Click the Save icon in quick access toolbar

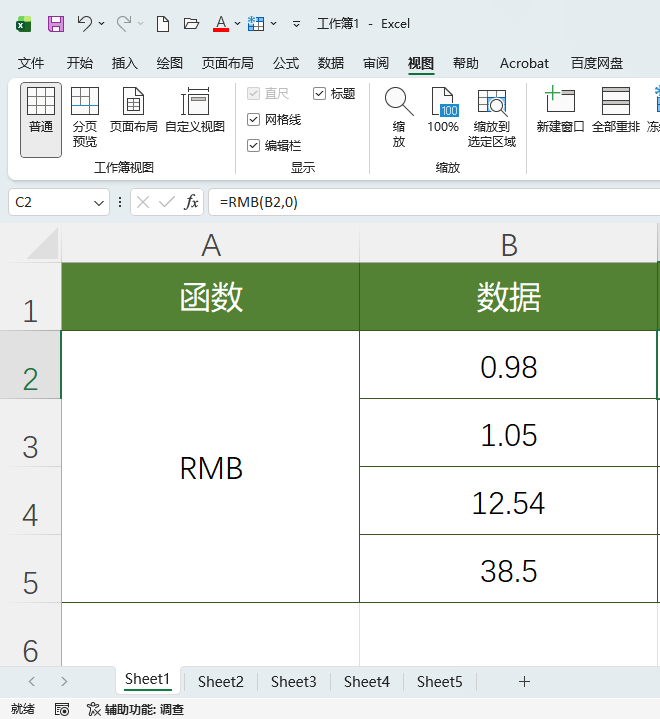click(x=55, y=23)
